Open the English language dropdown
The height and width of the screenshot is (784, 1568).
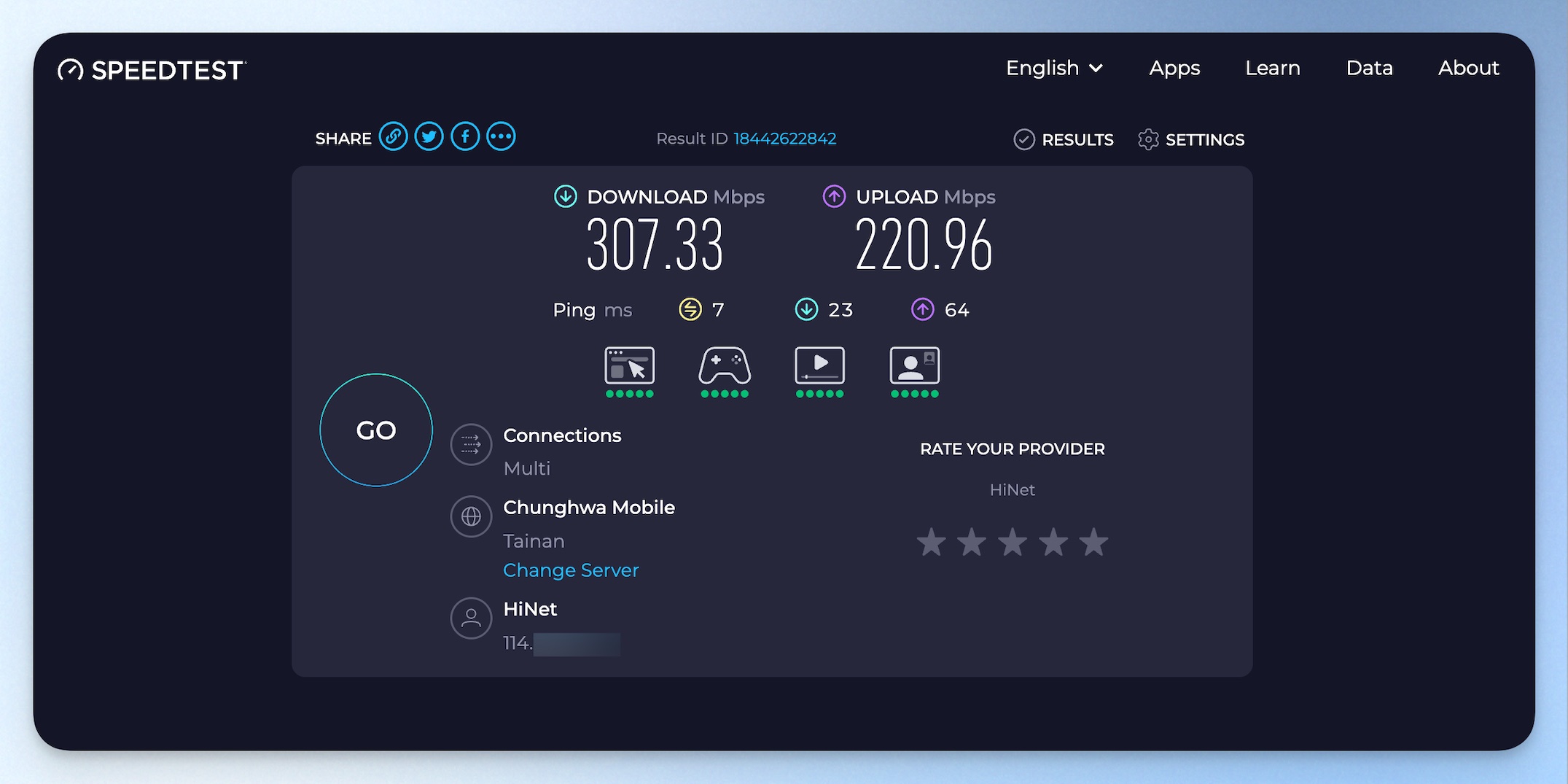tap(1054, 69)
